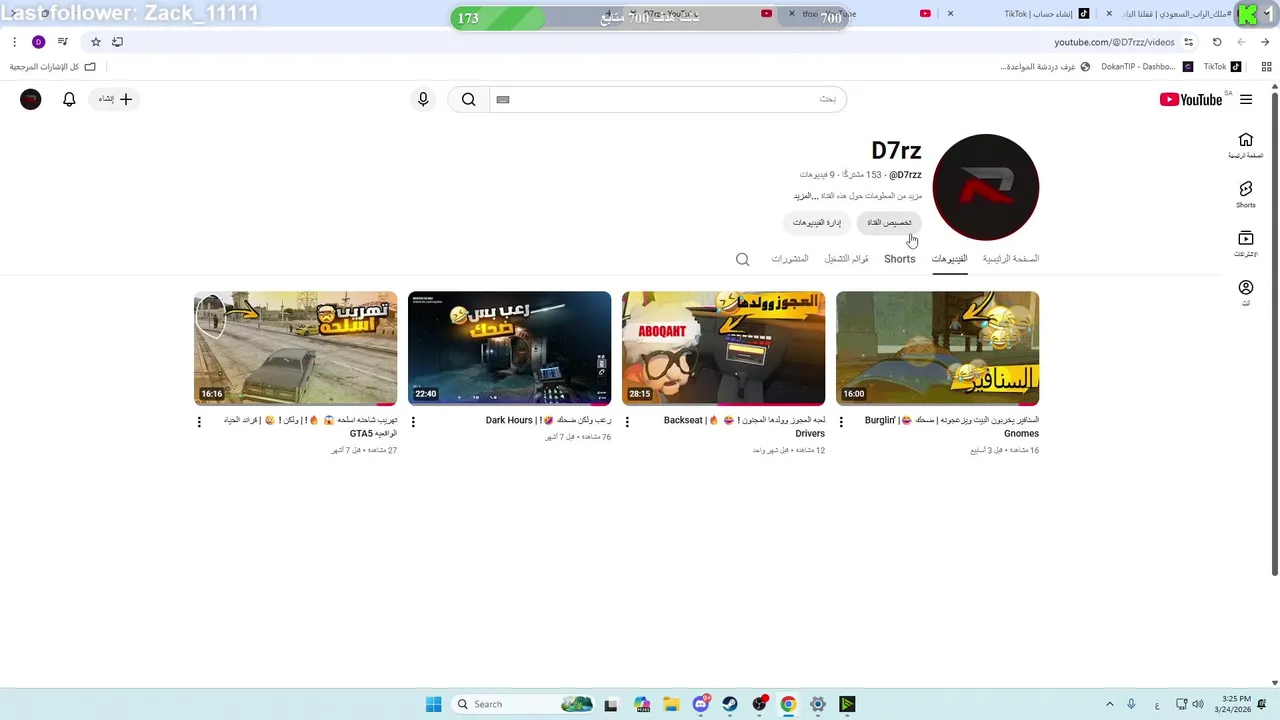The width and height of the screenshot is (1280, 720).
Task: Open the site info icon next to the URL
Action: click(x=1189, y=42)
